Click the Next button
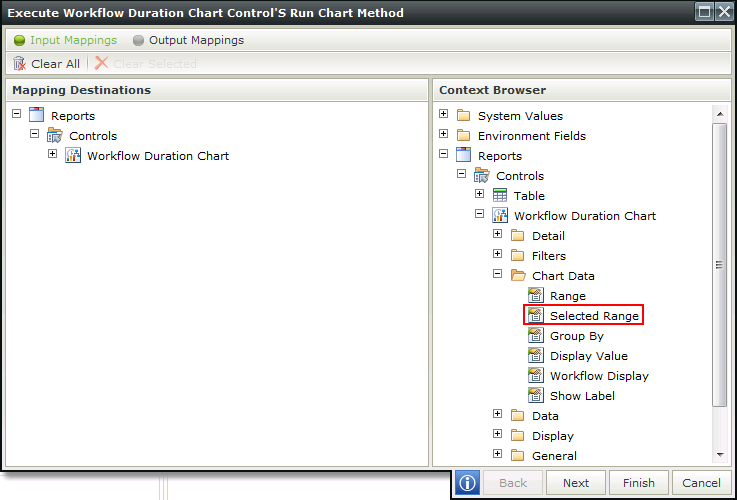Screen dimensions: 737x500 point(576,483)
